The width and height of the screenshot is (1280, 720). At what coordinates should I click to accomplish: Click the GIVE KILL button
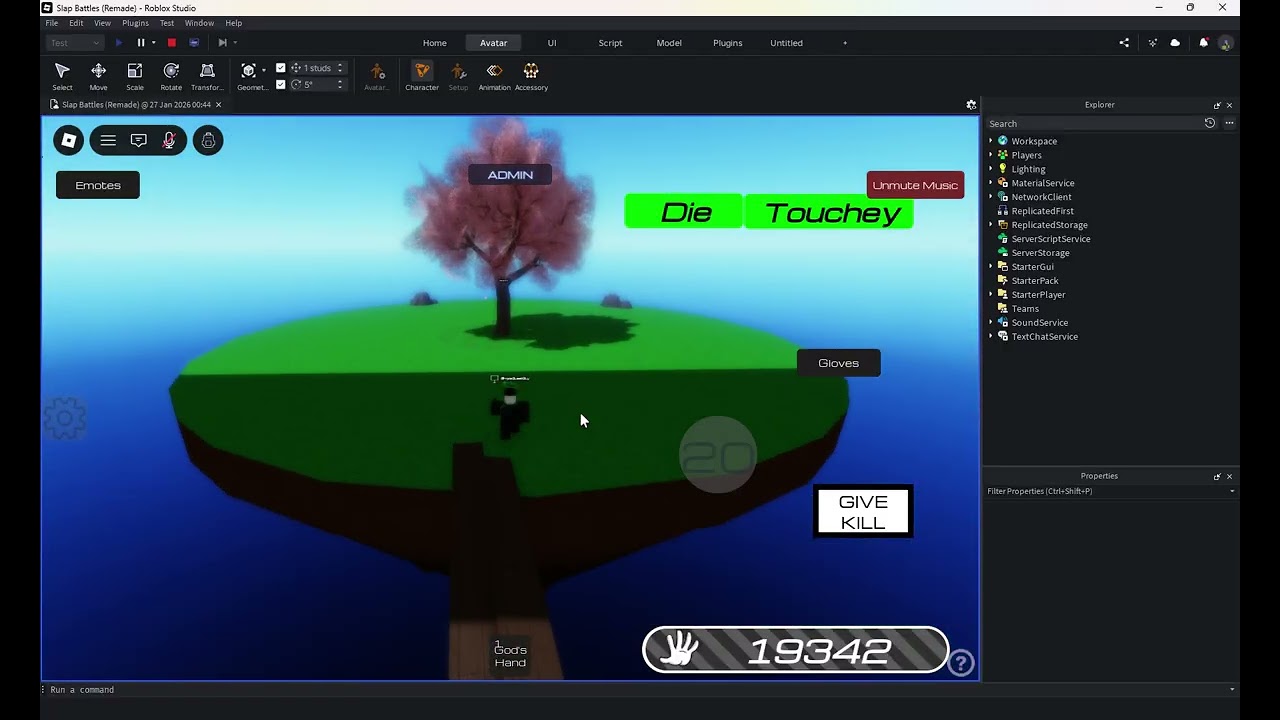tap(863, 512)
